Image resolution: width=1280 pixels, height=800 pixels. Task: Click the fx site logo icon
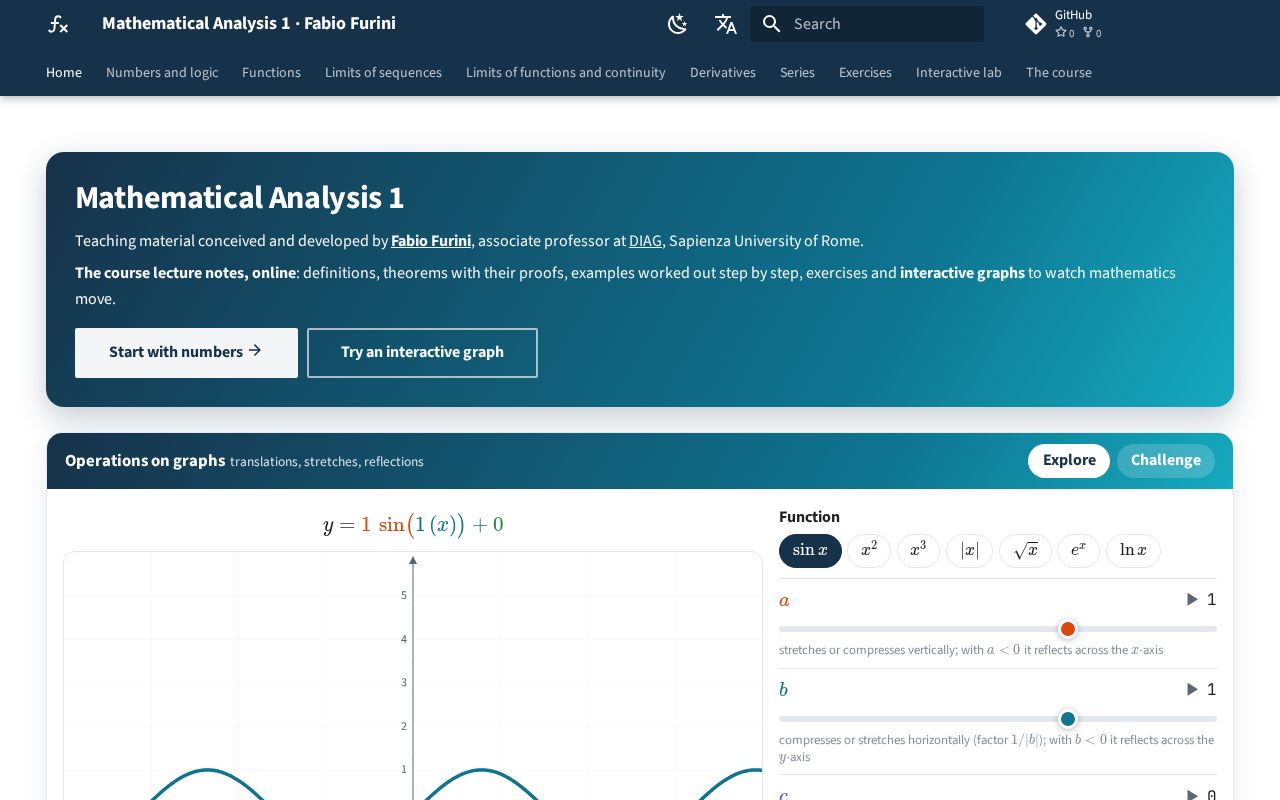58,24
